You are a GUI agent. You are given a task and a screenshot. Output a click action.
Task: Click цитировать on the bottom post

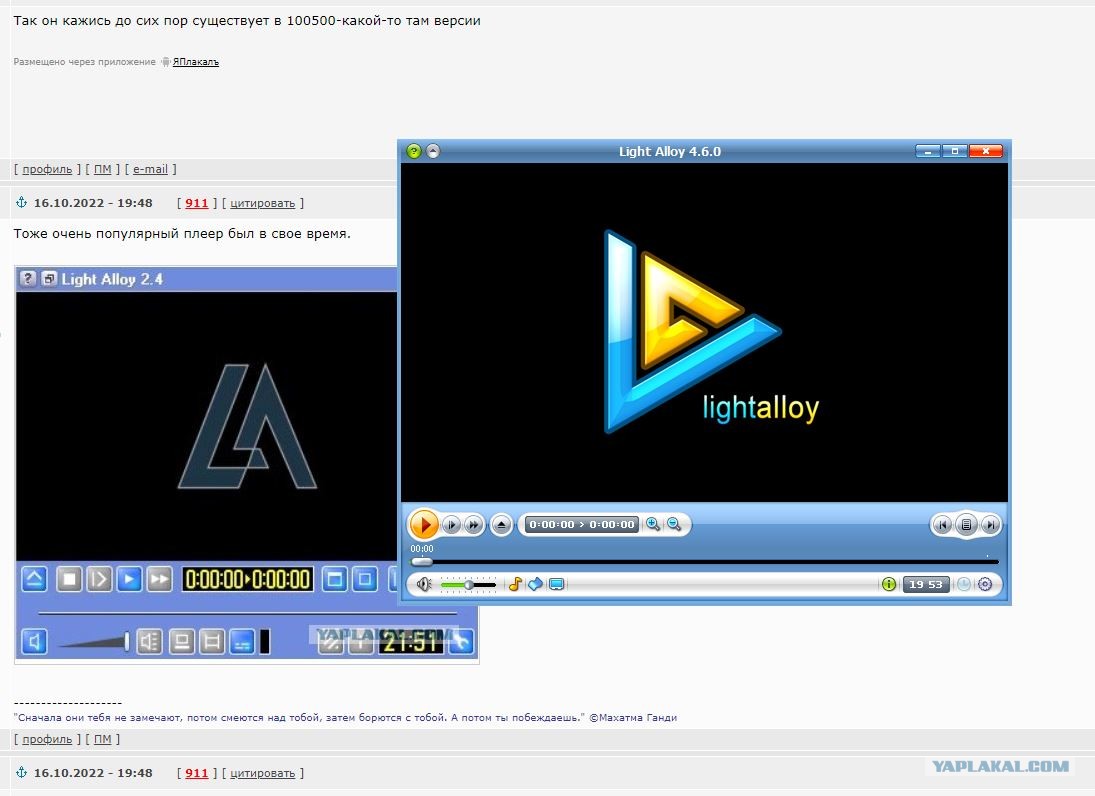pos(263,773)
